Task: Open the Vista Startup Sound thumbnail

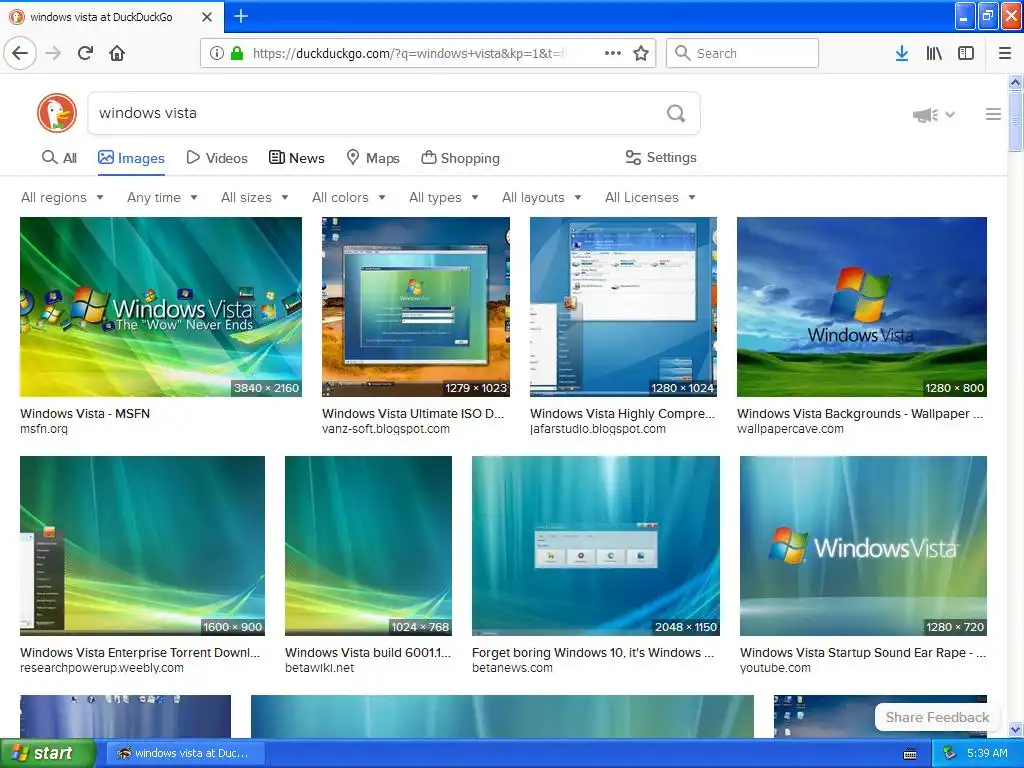Action: (863, 546)
